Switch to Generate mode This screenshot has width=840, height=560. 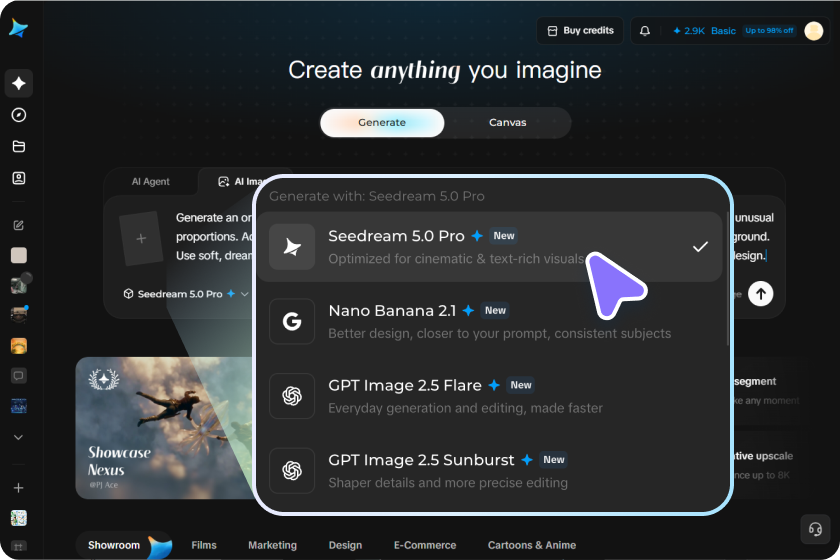point(382,123)
